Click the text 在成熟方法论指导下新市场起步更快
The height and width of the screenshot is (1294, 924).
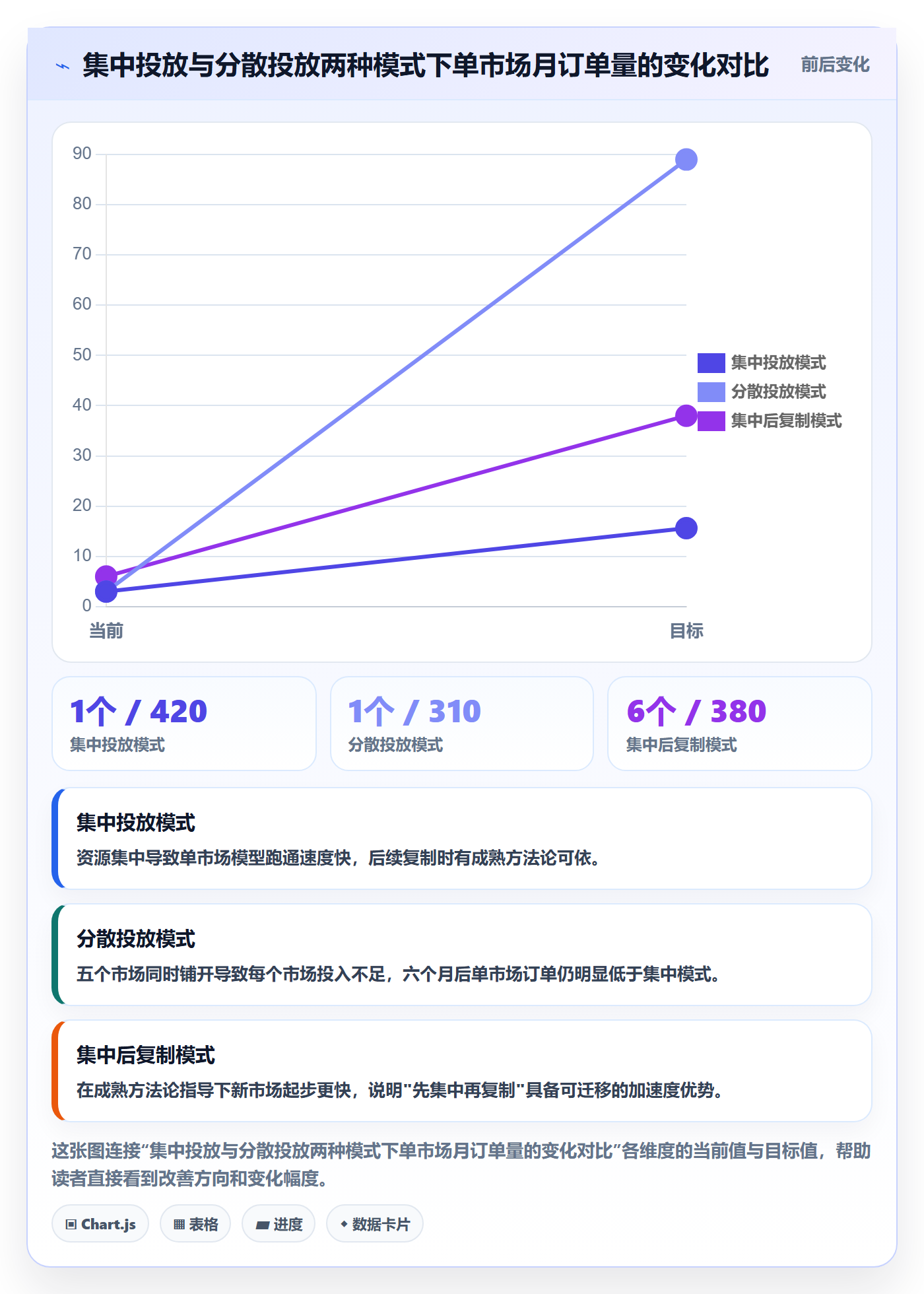click(x=214, y=1091)
